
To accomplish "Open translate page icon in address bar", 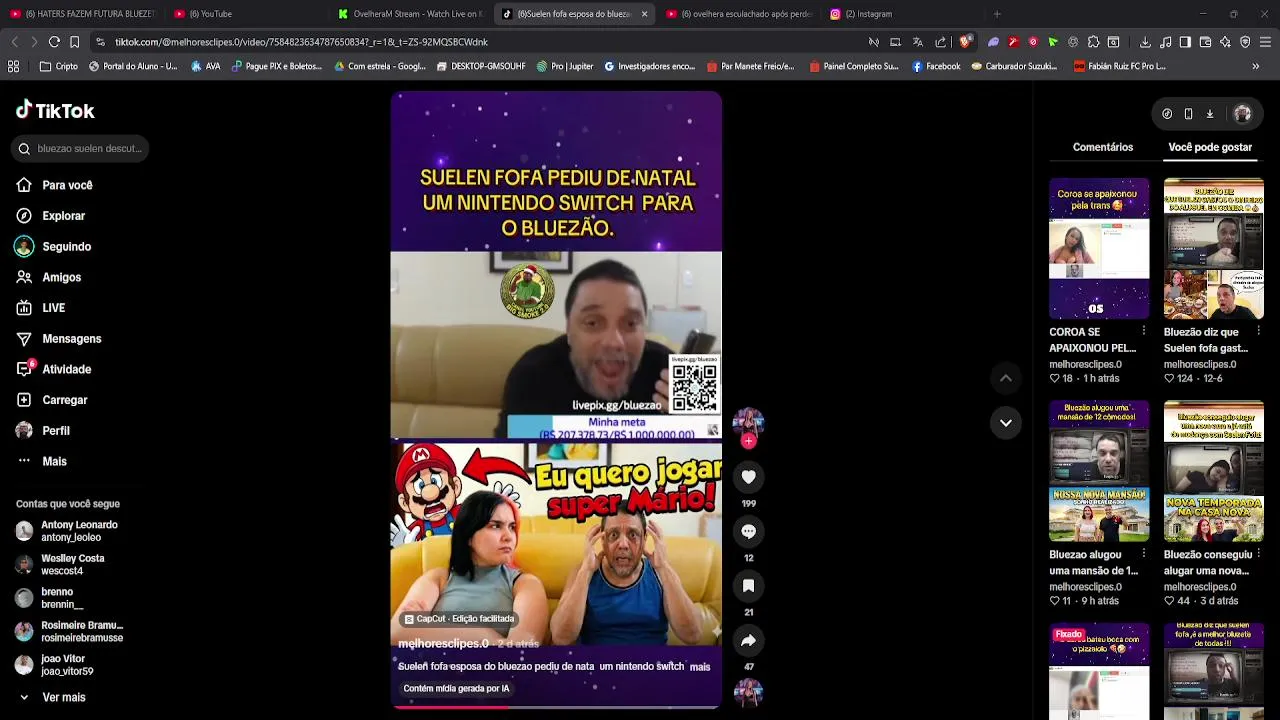I will [917, 42].
